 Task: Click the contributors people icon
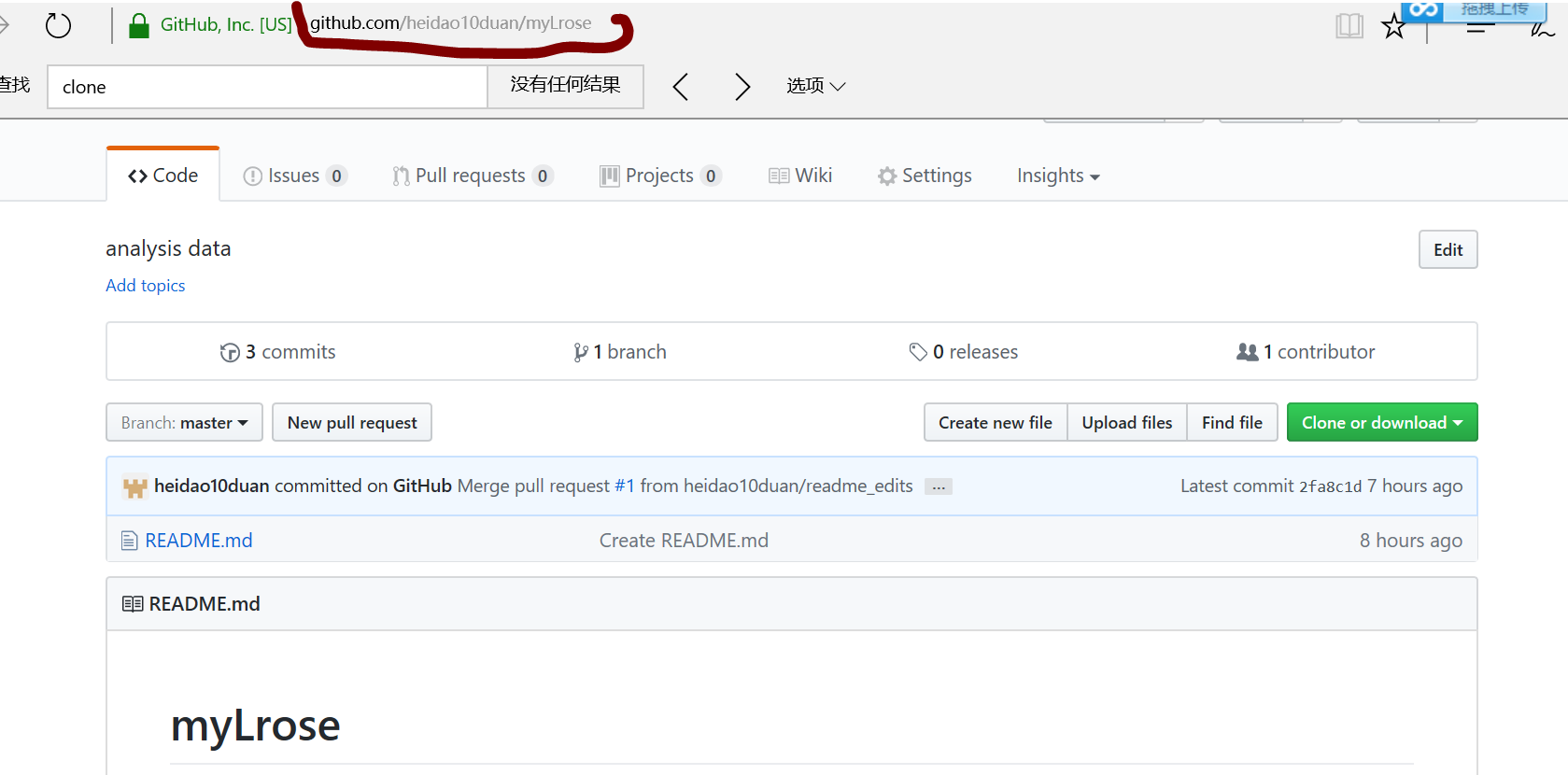click(1248, 352)
